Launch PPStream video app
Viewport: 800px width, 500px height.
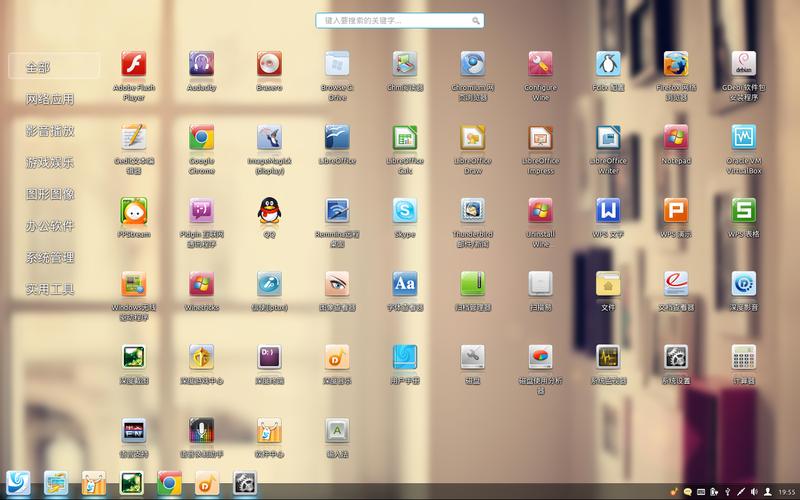click(x=134, y=211)
